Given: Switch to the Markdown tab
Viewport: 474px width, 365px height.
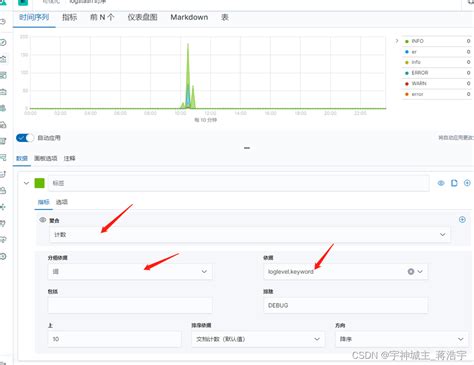Looking at the screenshot, I should [x=189, y=17].
